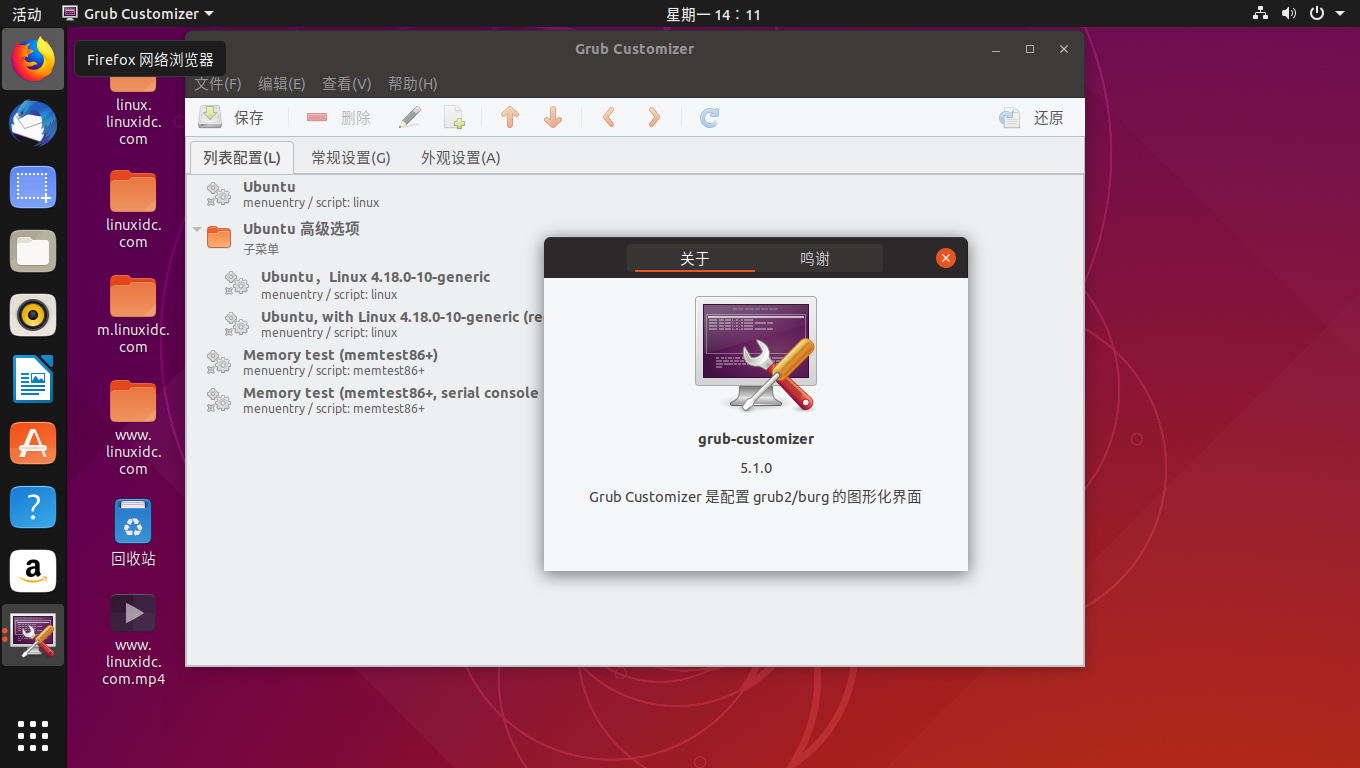The height and width of the screenshot is (768, 1360).
Task: Switch to 外观设置(A) tab
Action: click(x=461, y=157)
